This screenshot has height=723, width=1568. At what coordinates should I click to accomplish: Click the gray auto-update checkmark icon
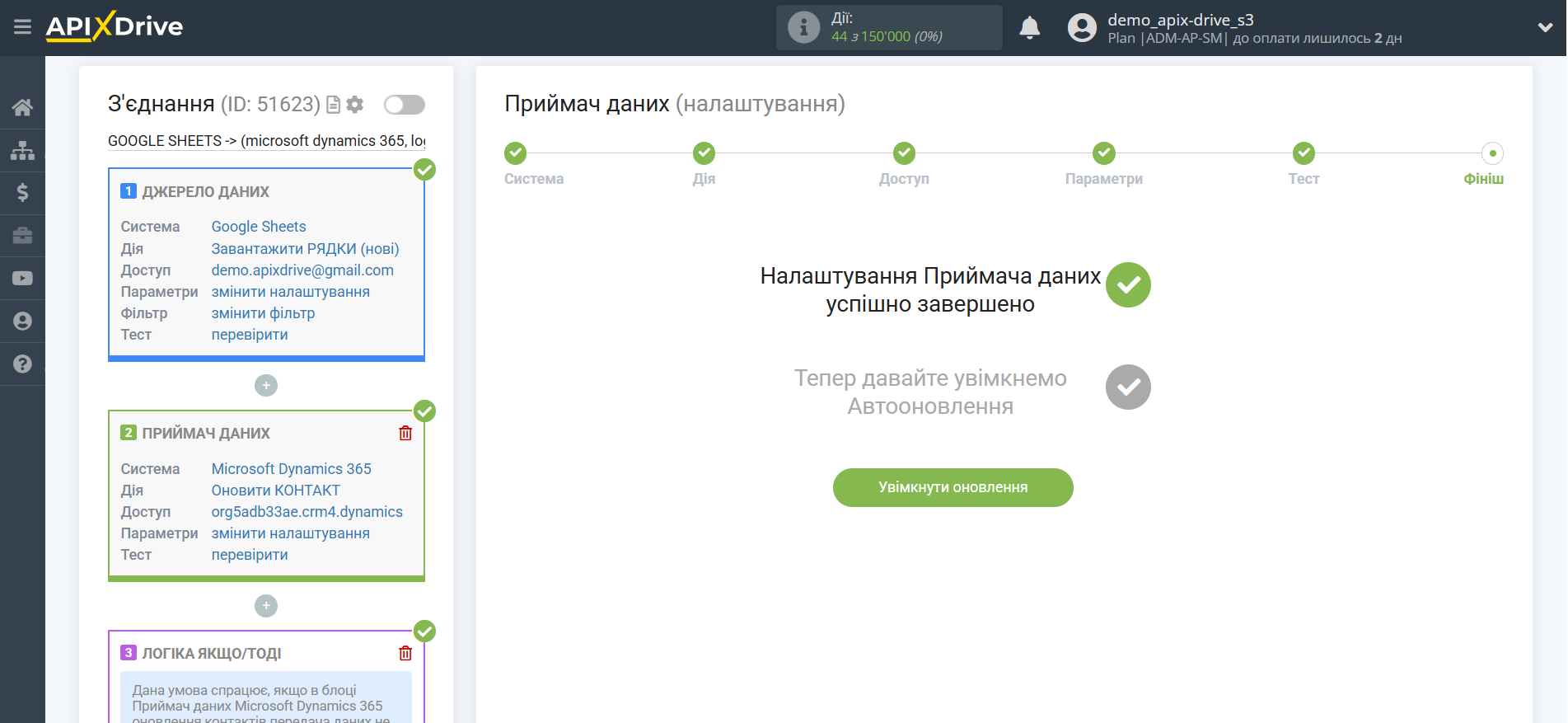[1128, 387]
